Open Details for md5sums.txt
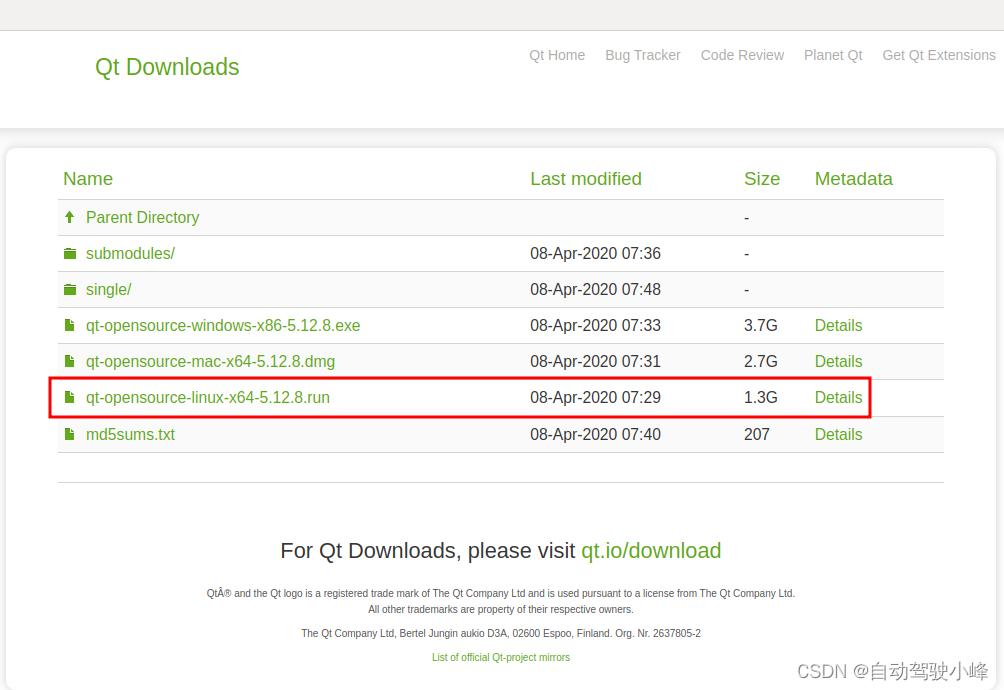 [838, 434]
